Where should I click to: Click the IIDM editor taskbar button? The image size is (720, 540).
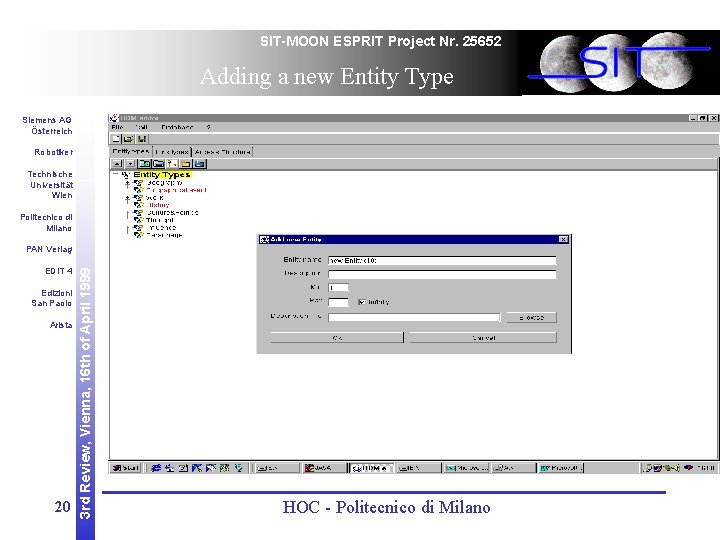pos(370,468)
